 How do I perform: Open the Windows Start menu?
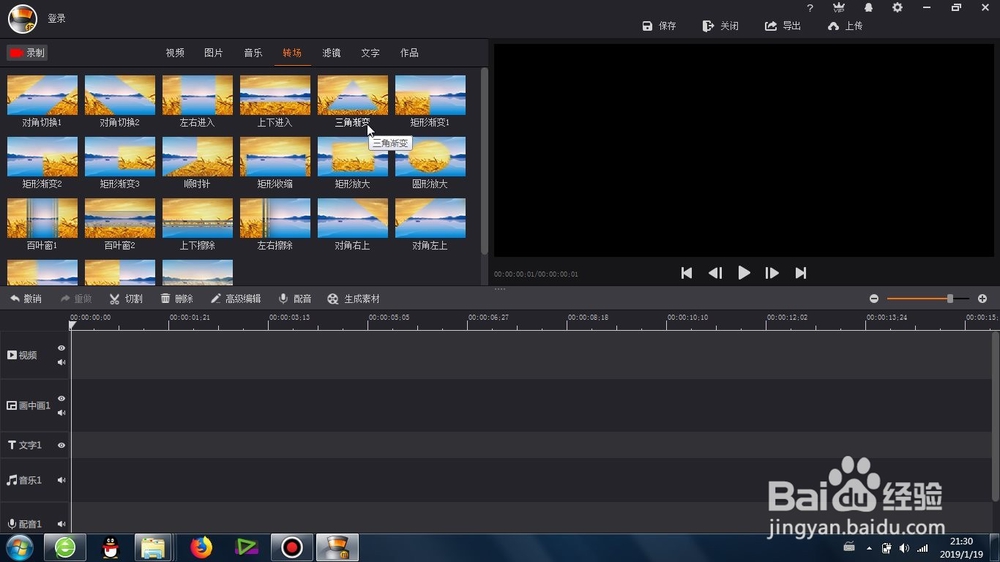point(20,547)
